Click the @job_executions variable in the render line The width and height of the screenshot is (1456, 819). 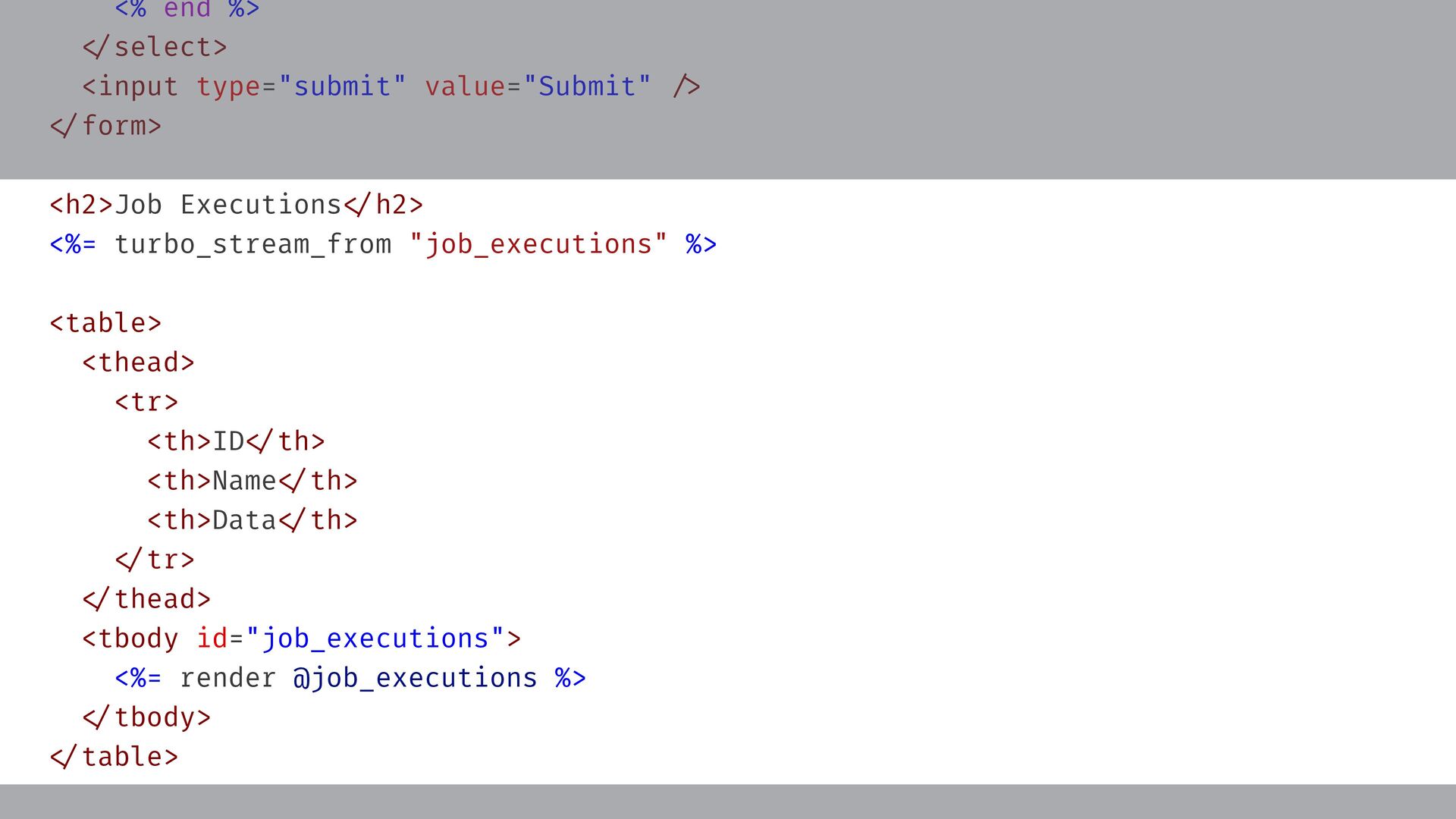[x=416, y=678]
